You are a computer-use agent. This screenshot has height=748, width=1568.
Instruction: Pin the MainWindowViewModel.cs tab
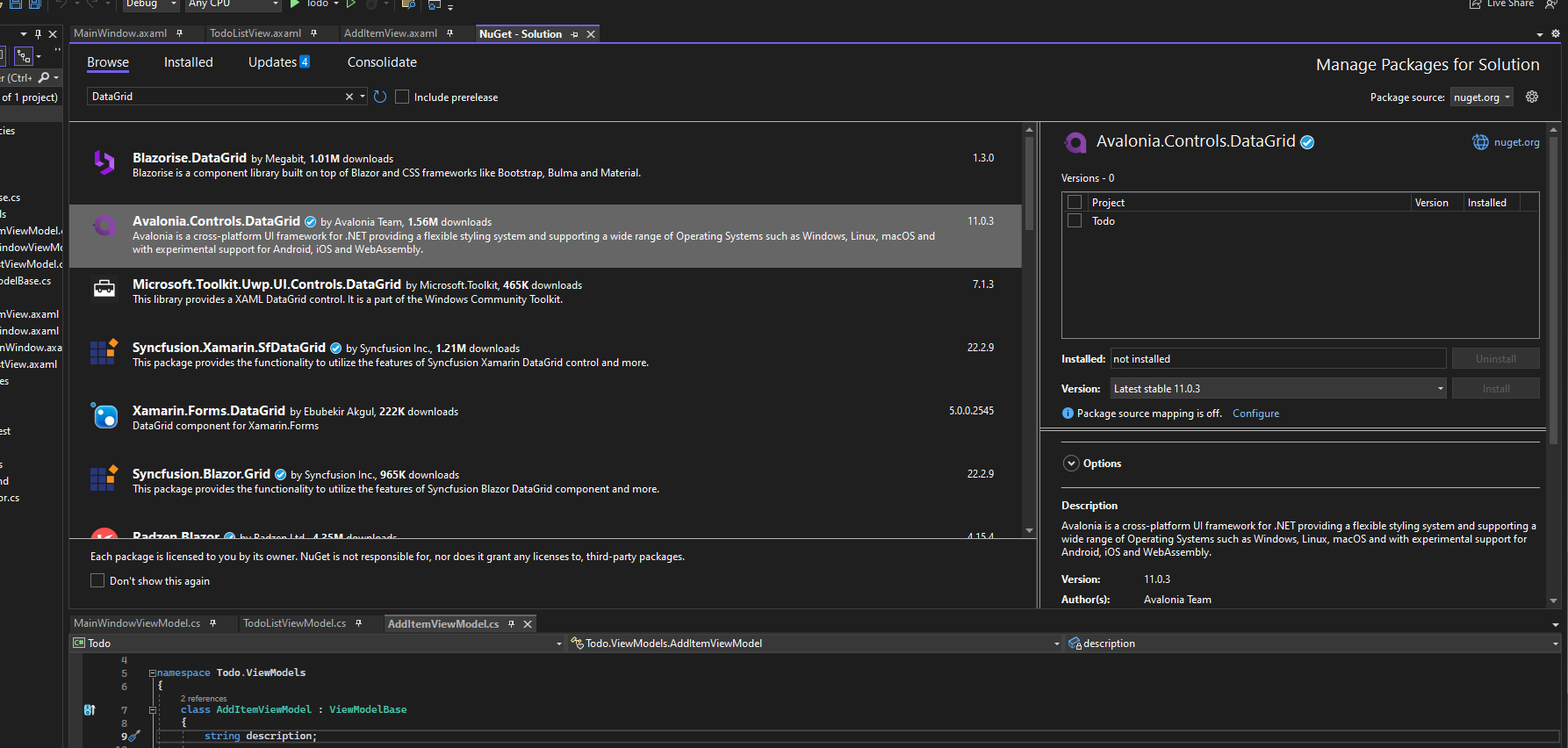212,623
